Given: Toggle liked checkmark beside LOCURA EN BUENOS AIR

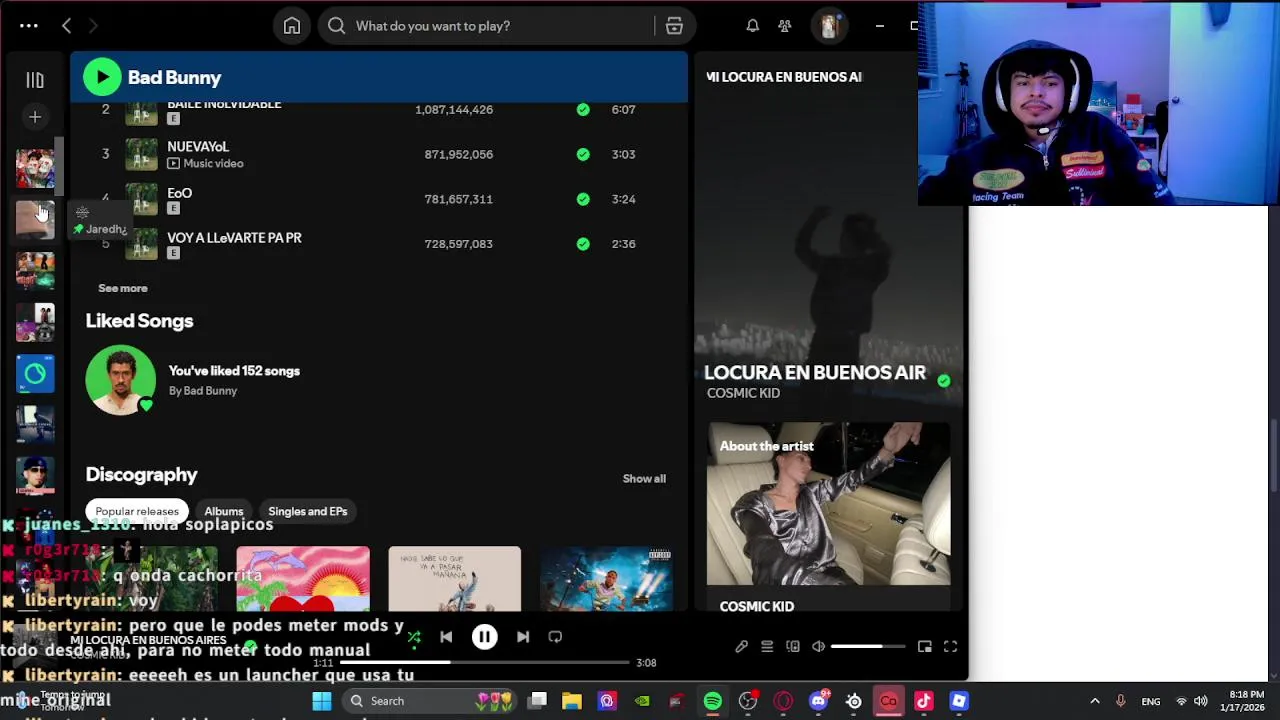Looking at the screenshot, I should click(944, 380).
